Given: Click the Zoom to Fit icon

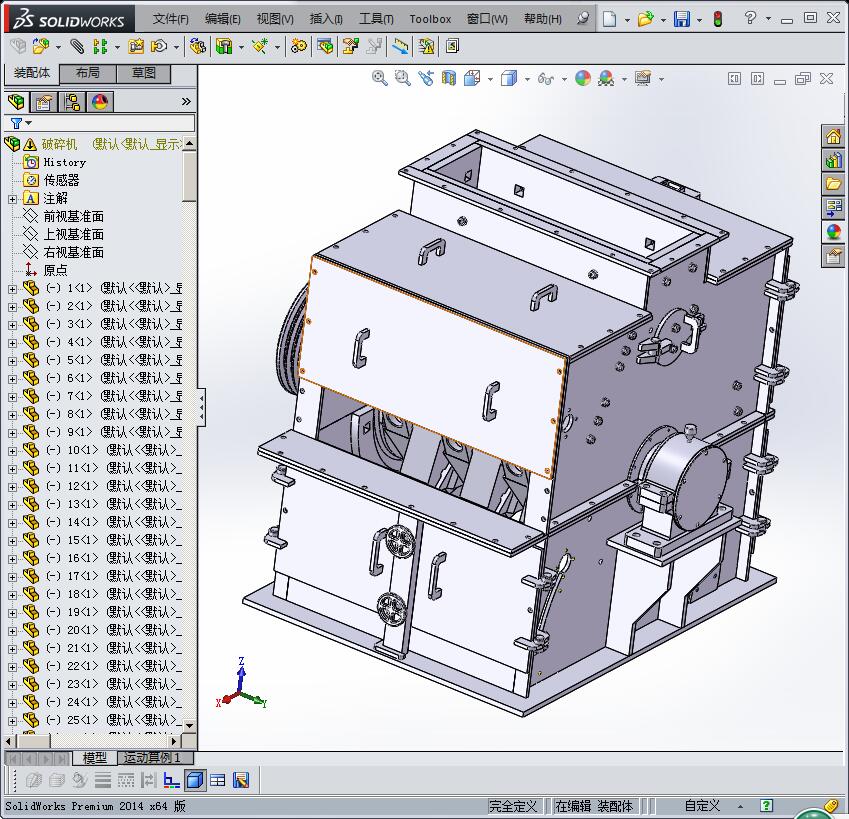Looking at the screenshot, I should pos(380,78).
